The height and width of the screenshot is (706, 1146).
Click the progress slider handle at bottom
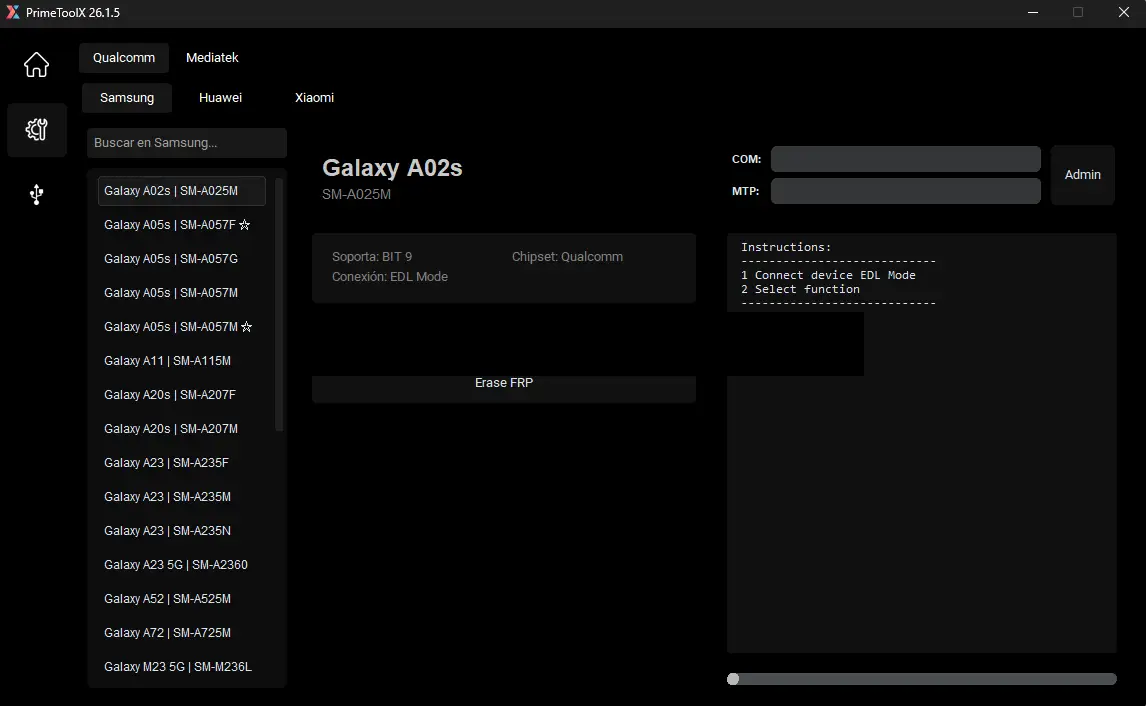733,679
